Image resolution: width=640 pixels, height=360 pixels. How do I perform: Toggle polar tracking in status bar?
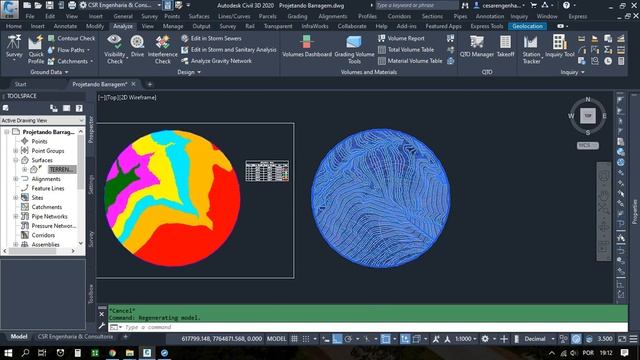(x=348, y=339)
